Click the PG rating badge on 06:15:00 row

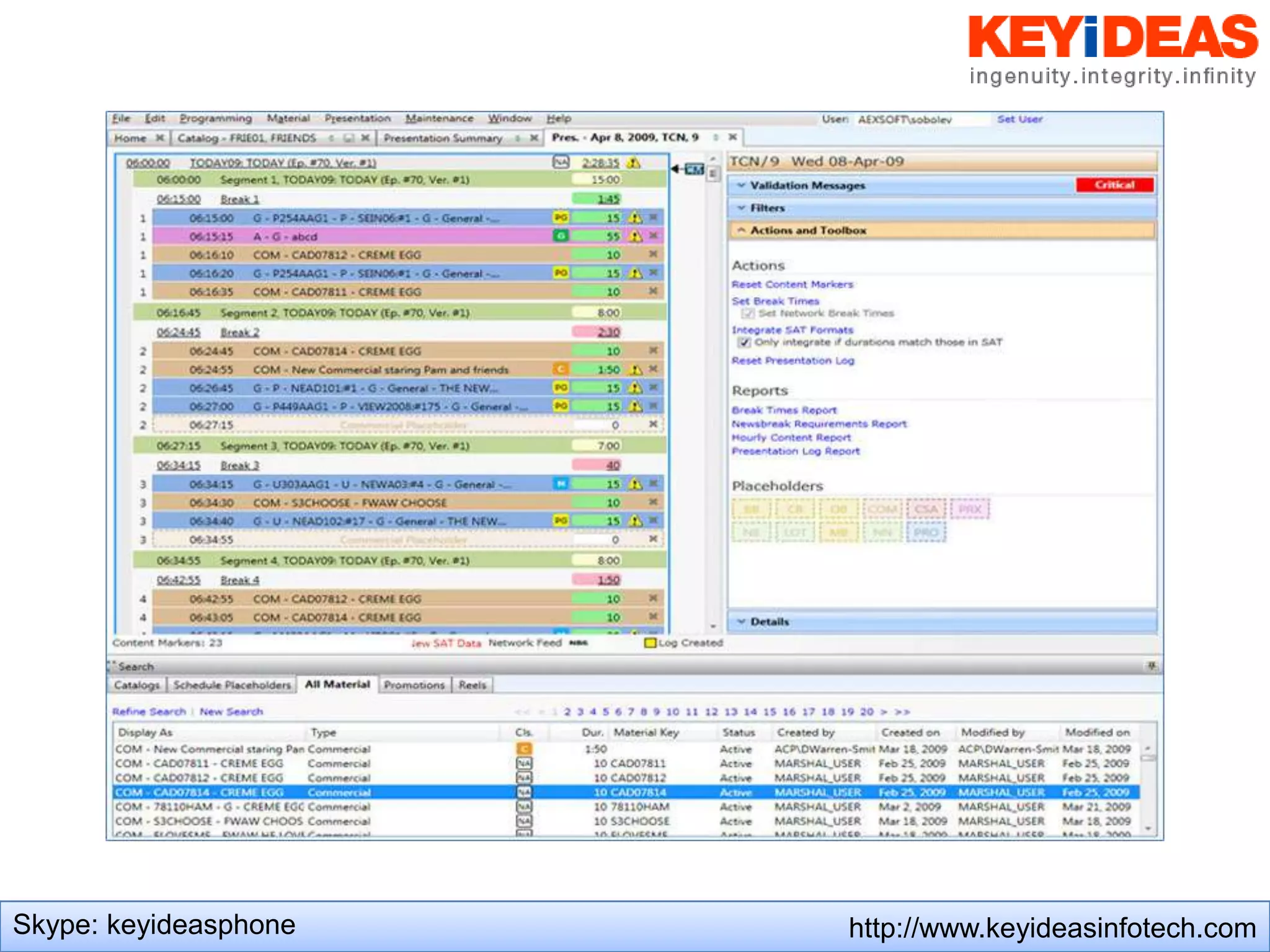pos(561,218)
